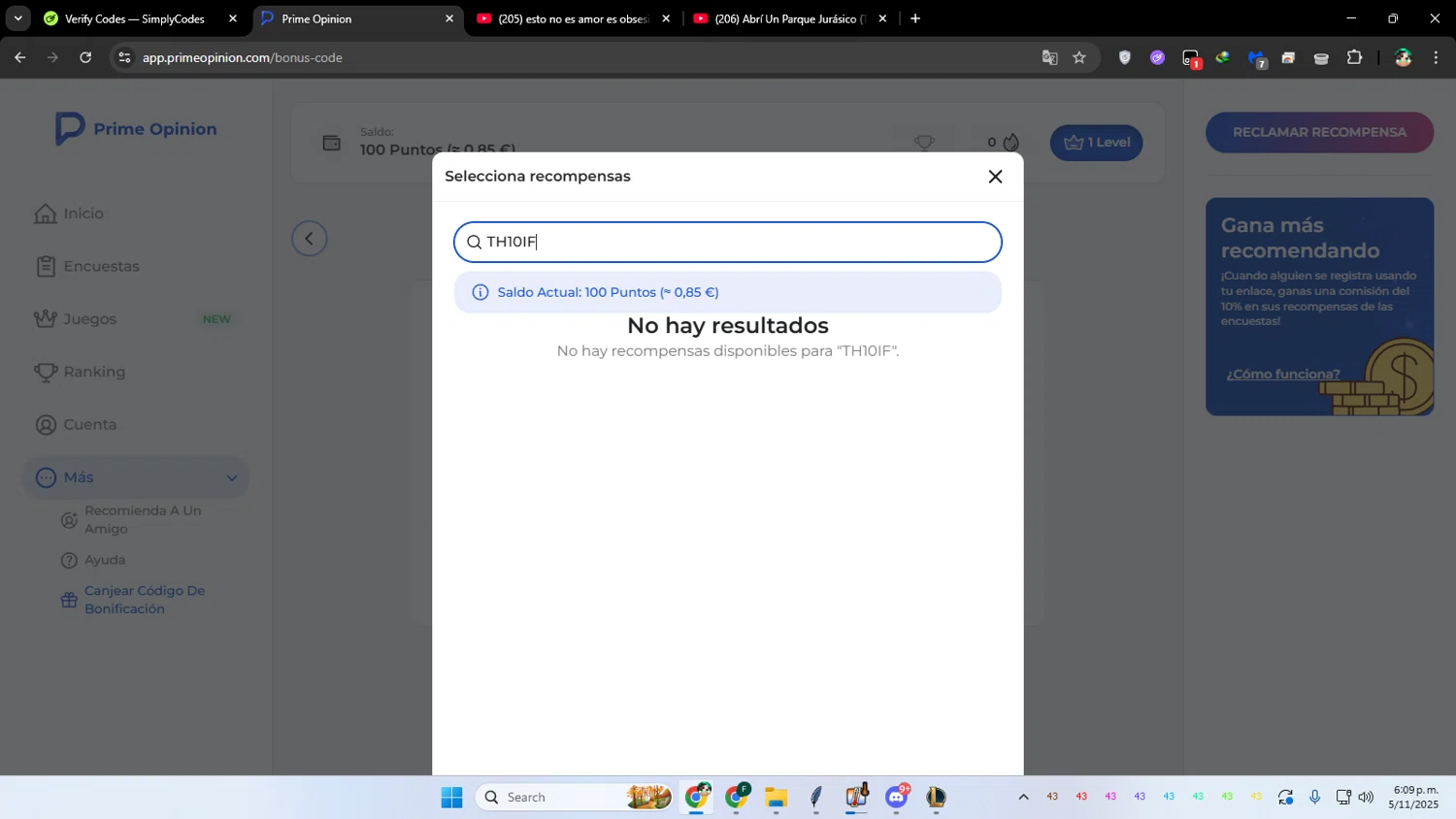Click the RECLAMAR RECOMPENSA button
The width and height of the screenshot is (1456, 819).
click(x=1319, y=132)
